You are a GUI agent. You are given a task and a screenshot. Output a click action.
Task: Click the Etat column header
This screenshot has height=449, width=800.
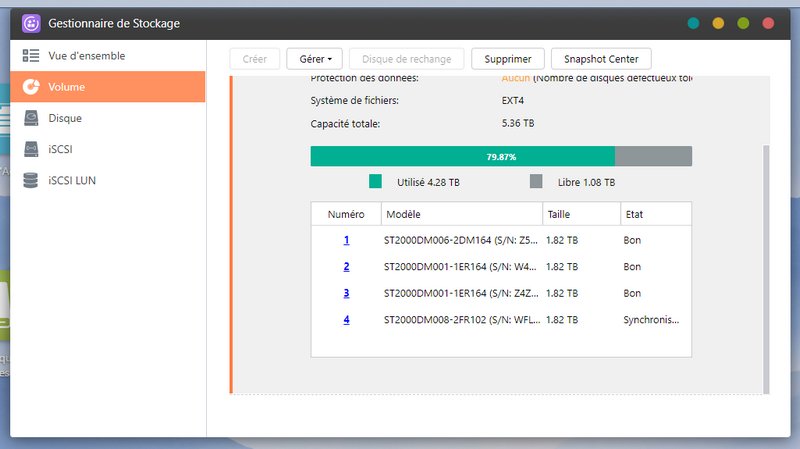(x=656, y=214)
